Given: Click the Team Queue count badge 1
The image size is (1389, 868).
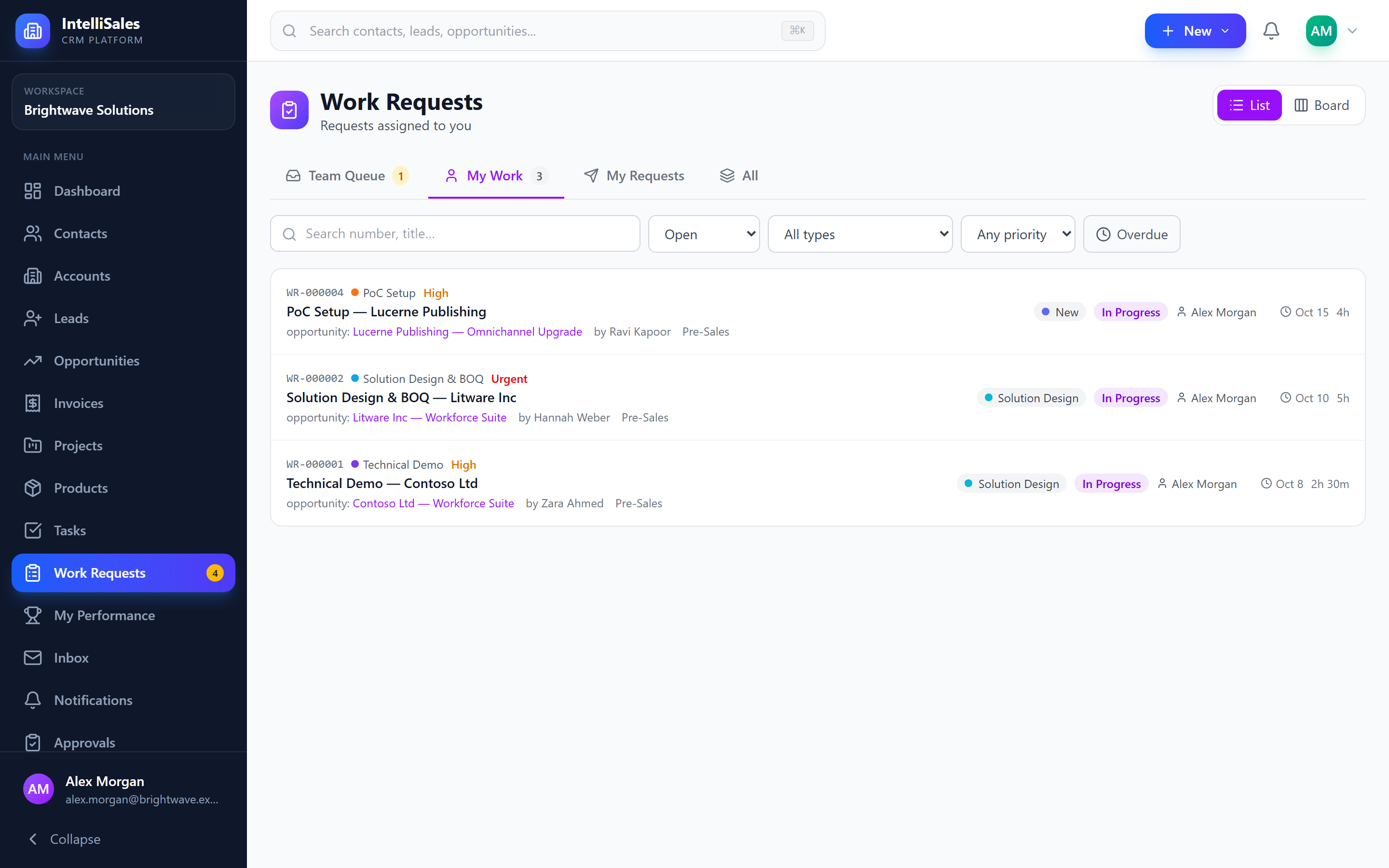Looking at the screenshot, I should click(401, 176).
